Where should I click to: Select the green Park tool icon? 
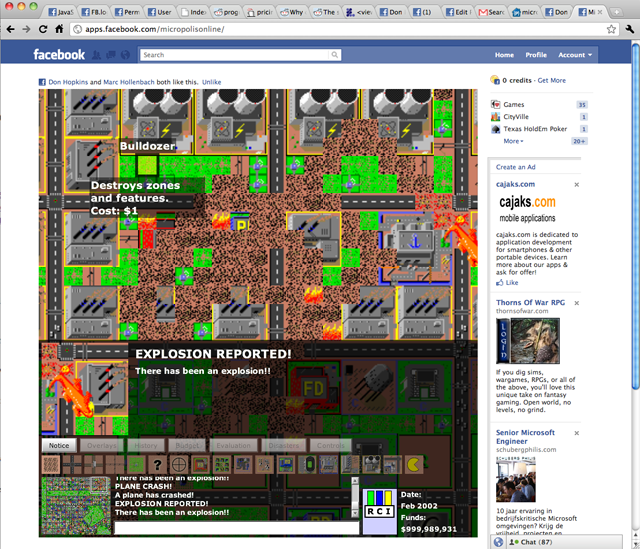(136, 465)
